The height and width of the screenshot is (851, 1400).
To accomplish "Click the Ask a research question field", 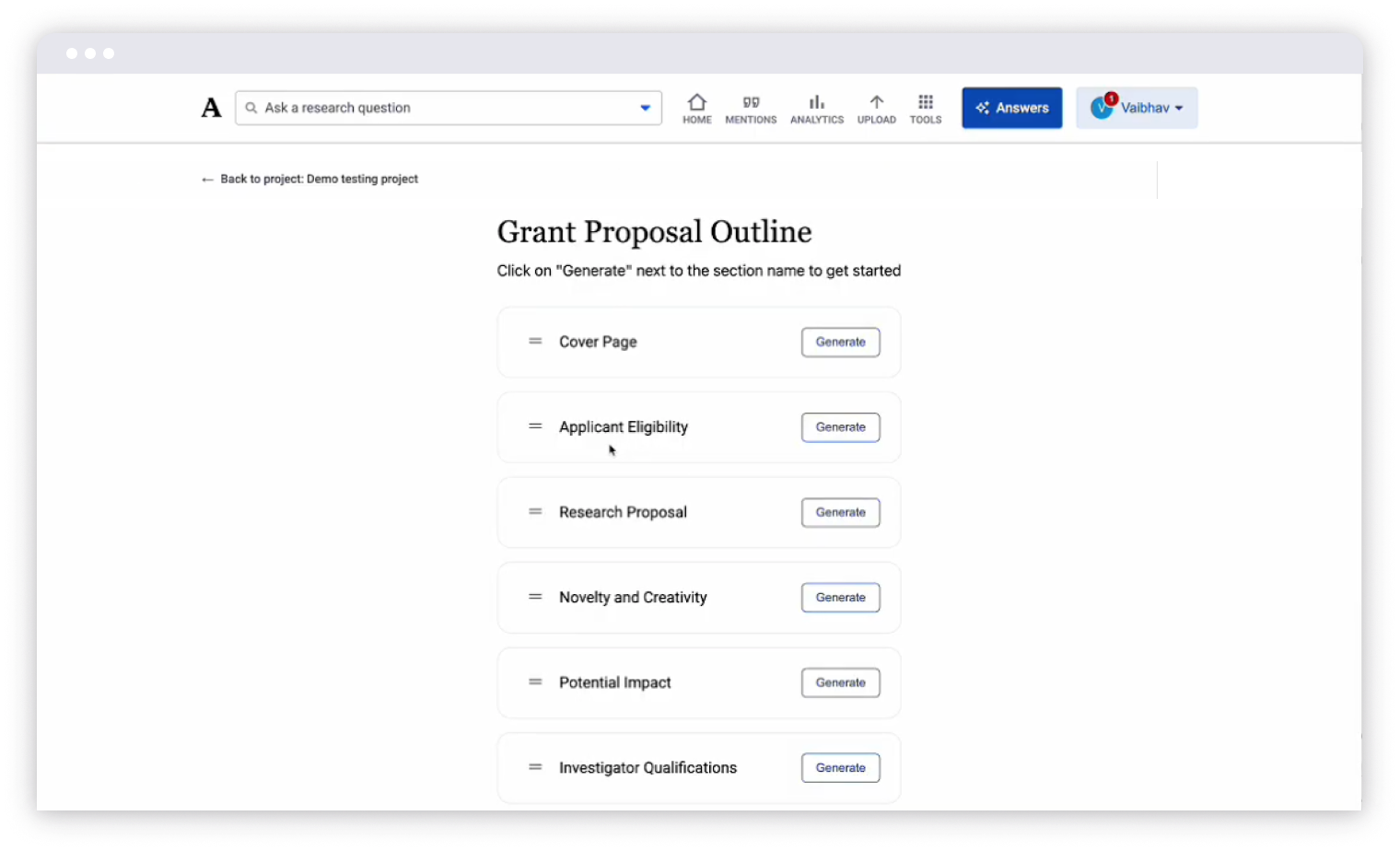I will click(x=449, y=108).
